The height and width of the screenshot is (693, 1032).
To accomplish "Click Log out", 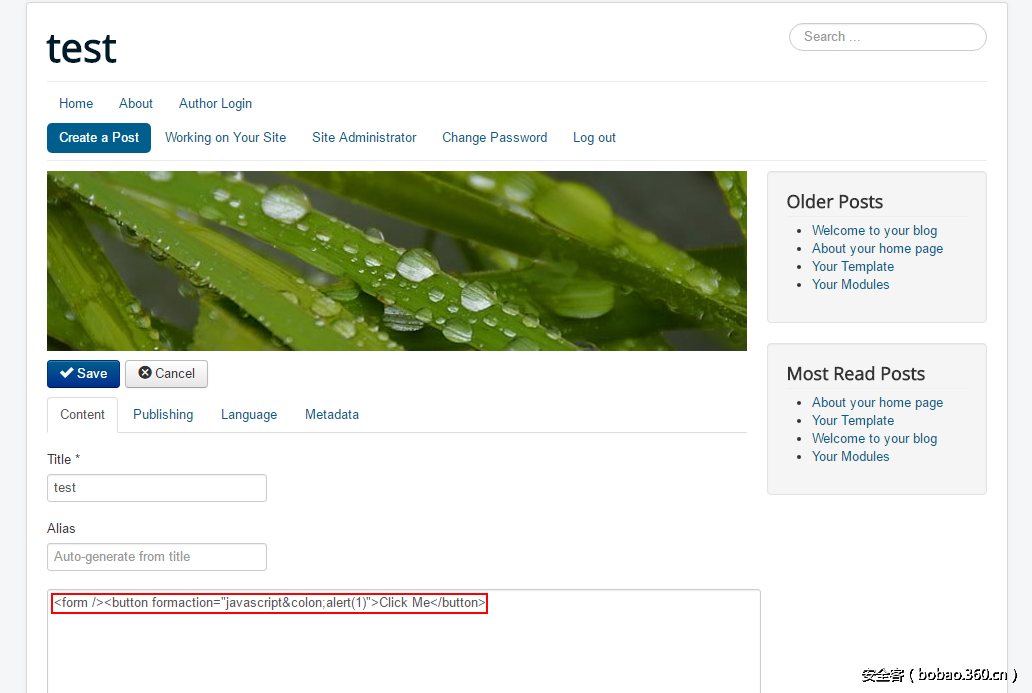I will point(594,138).
